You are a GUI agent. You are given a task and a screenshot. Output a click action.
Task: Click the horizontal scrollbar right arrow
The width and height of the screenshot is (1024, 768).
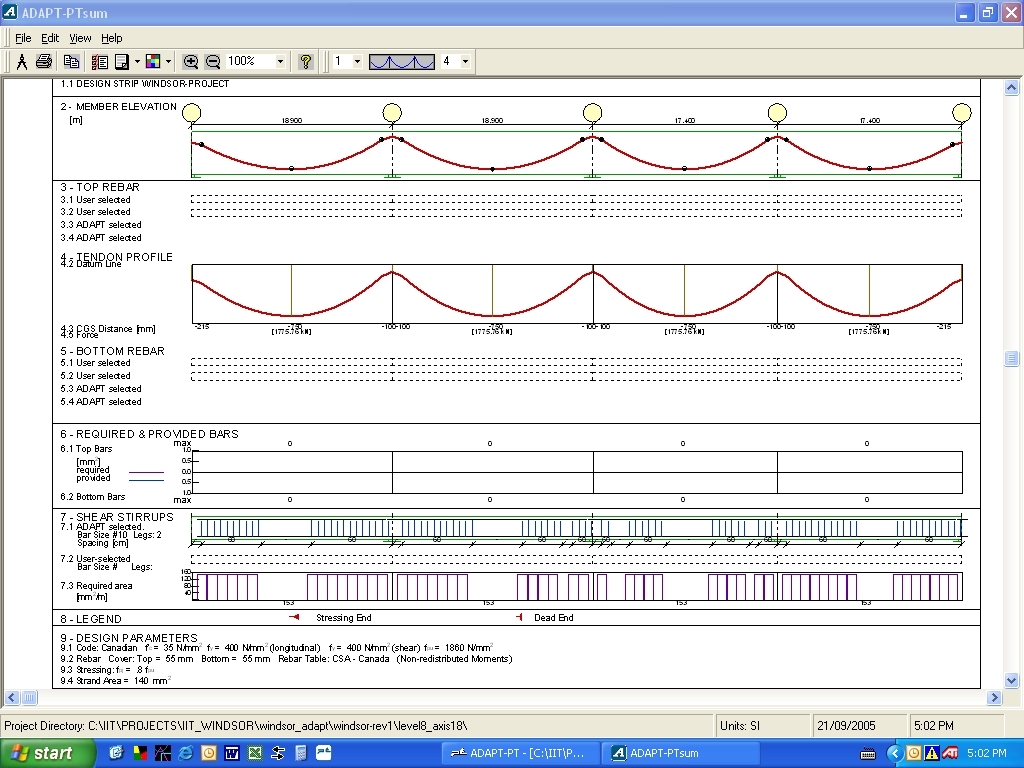(994, 698)
